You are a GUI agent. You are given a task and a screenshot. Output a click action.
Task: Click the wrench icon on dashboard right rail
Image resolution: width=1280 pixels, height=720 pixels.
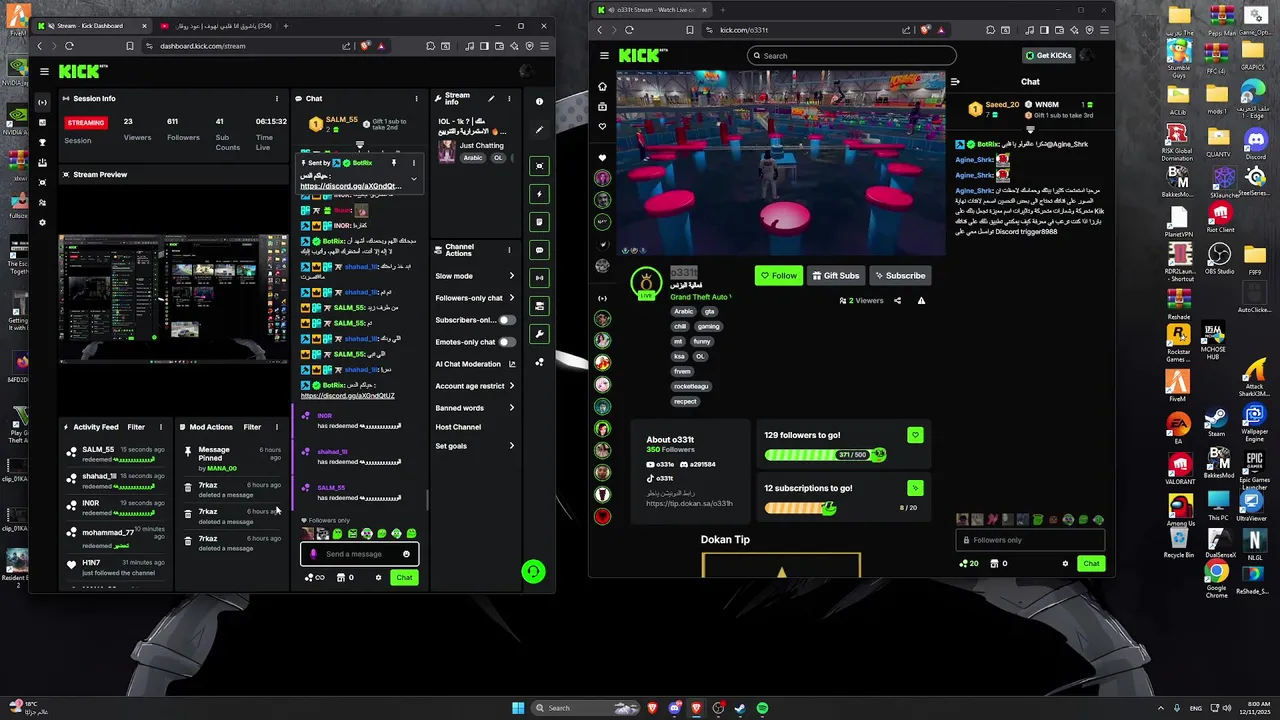pos(540,334)
